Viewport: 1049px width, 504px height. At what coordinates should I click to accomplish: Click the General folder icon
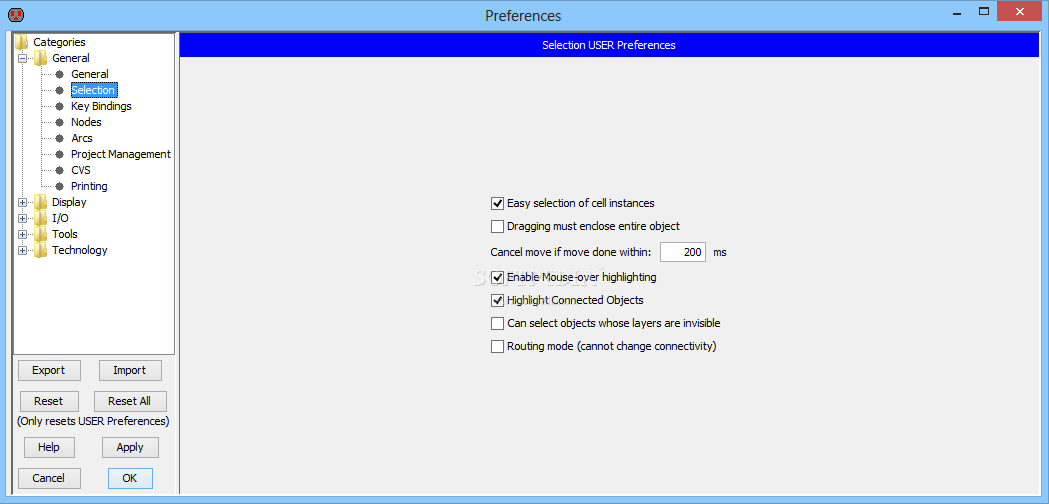coord(41,58)
